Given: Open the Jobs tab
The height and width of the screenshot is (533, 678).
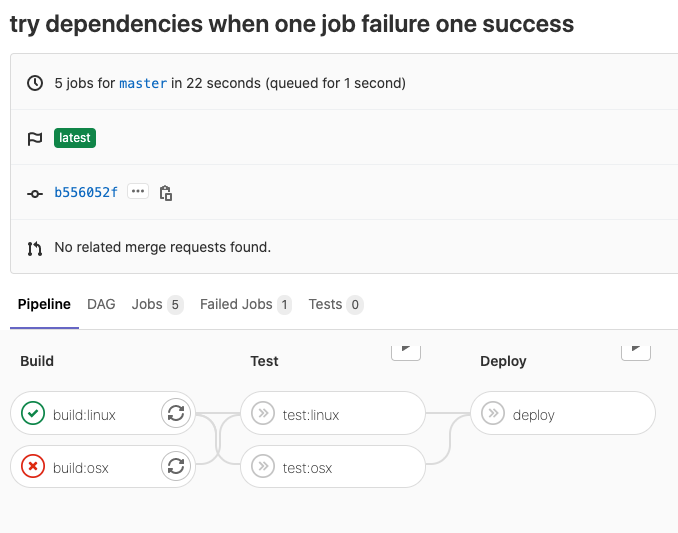Looking at the screenshot, I should tap(157, 304).
